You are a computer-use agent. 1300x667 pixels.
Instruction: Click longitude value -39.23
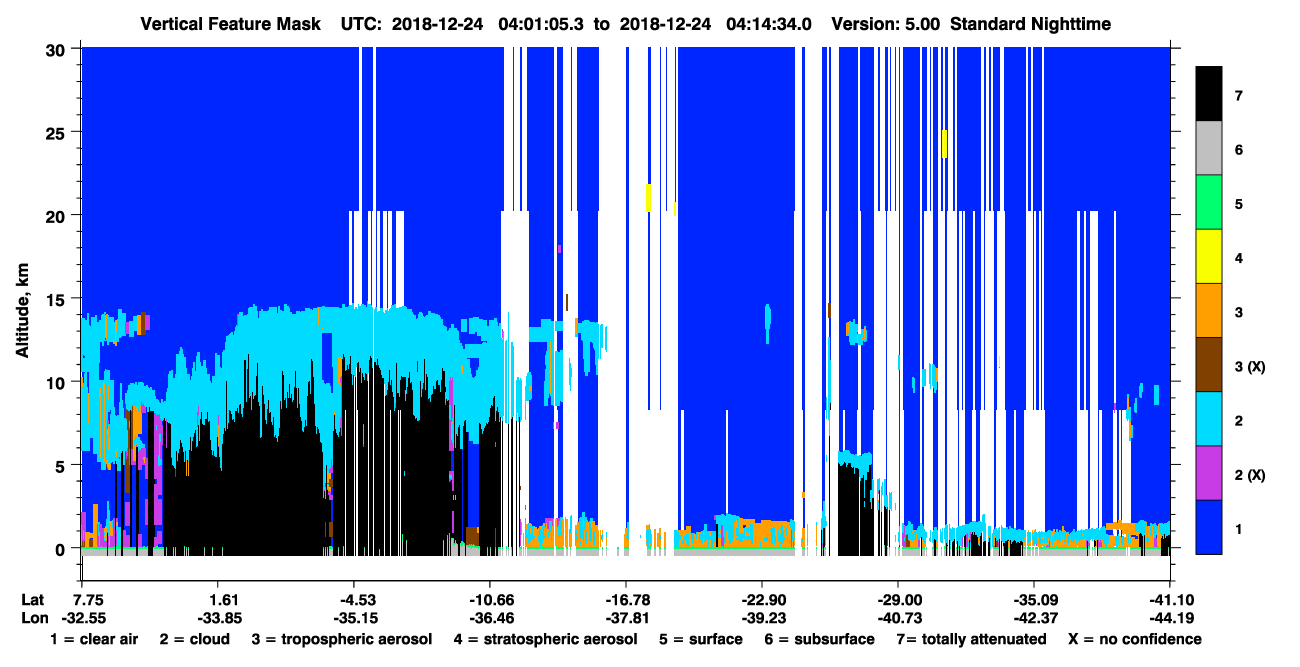pyautogui.click(x=762, y=617)
